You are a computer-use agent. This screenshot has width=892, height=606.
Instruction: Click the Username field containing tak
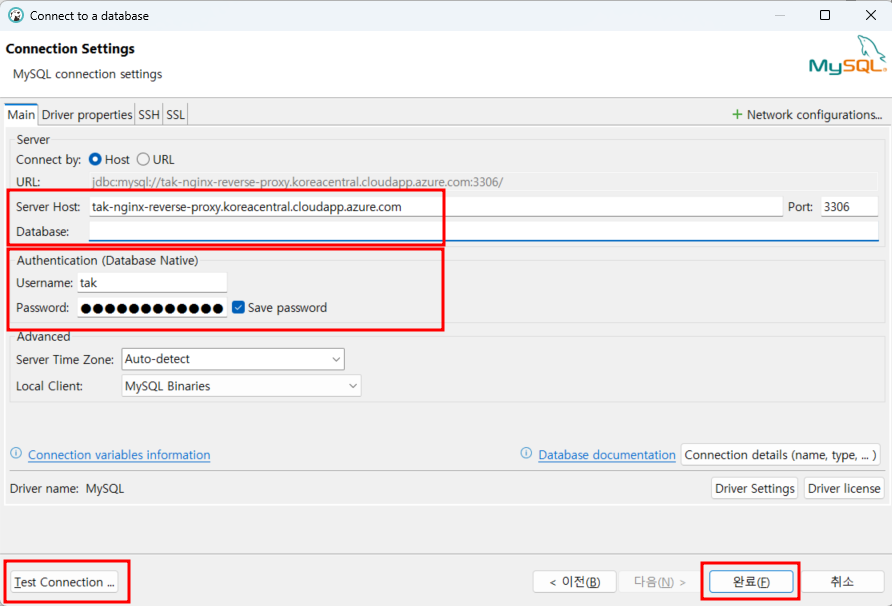[152, 283]
